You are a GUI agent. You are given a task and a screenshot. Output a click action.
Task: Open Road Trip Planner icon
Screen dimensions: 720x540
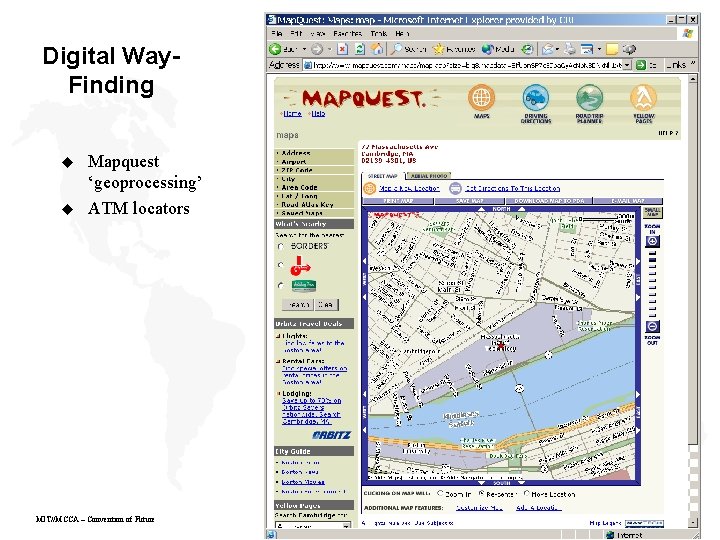click(x=590, y=97)
